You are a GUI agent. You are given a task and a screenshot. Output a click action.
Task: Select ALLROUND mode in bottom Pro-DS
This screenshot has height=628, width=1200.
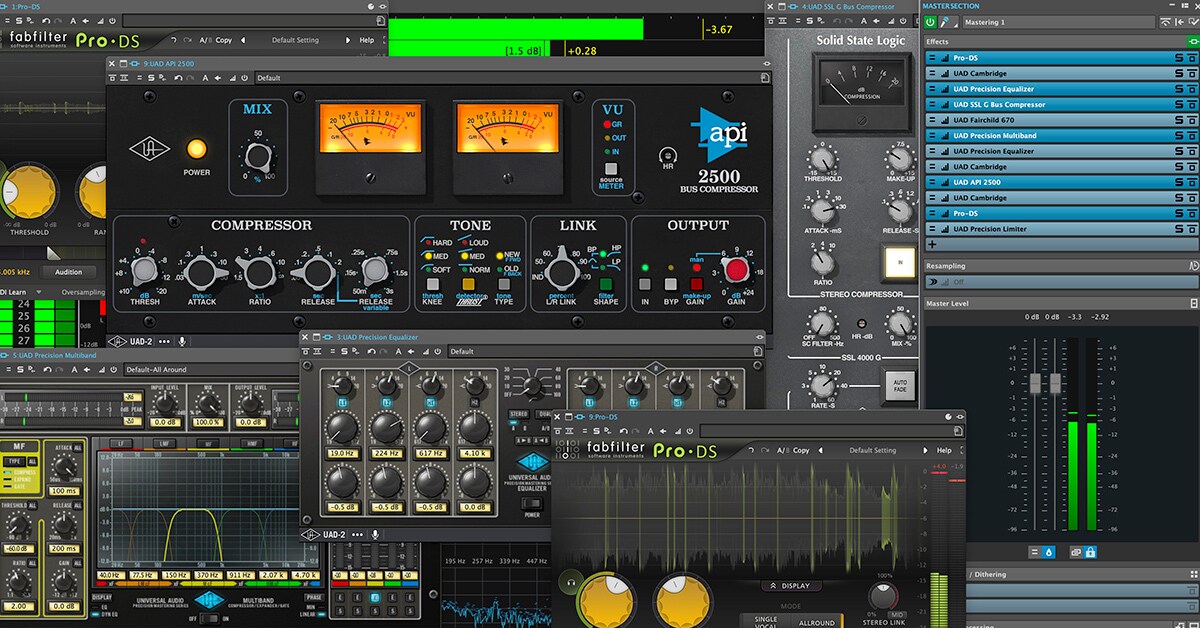click(818, 622)
